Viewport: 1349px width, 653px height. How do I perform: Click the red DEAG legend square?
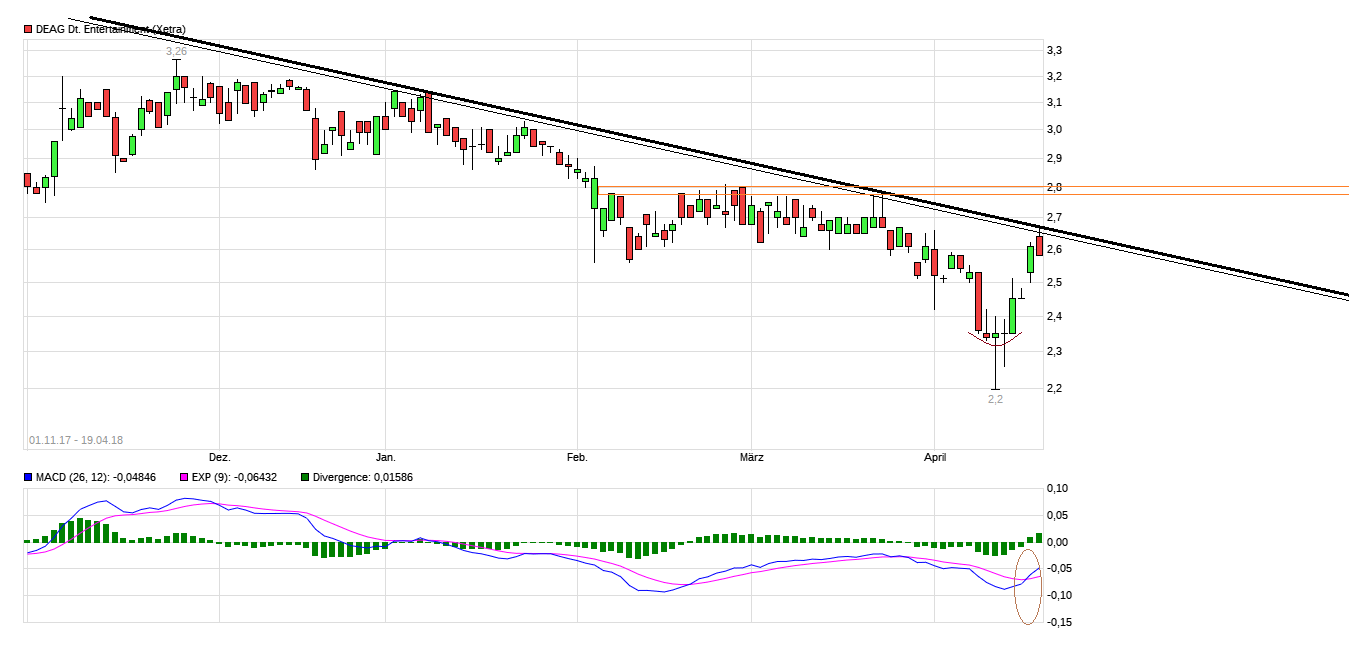point(28,30)
